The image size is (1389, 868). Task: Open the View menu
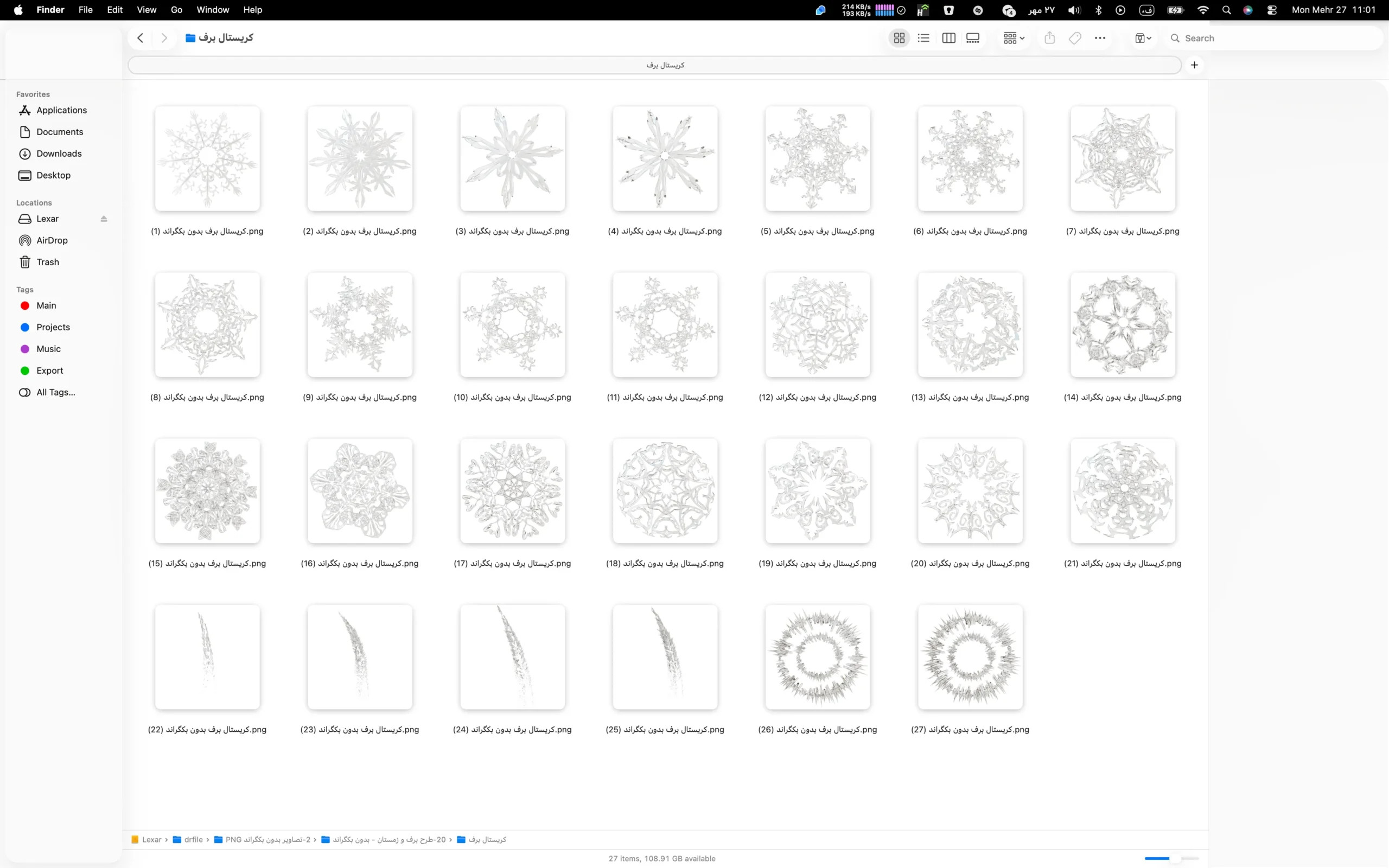coord(146,10)
